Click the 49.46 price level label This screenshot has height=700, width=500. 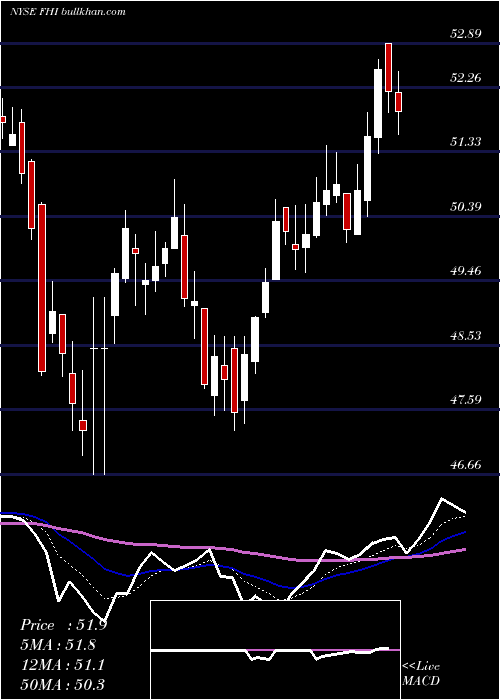pos(466,271)
